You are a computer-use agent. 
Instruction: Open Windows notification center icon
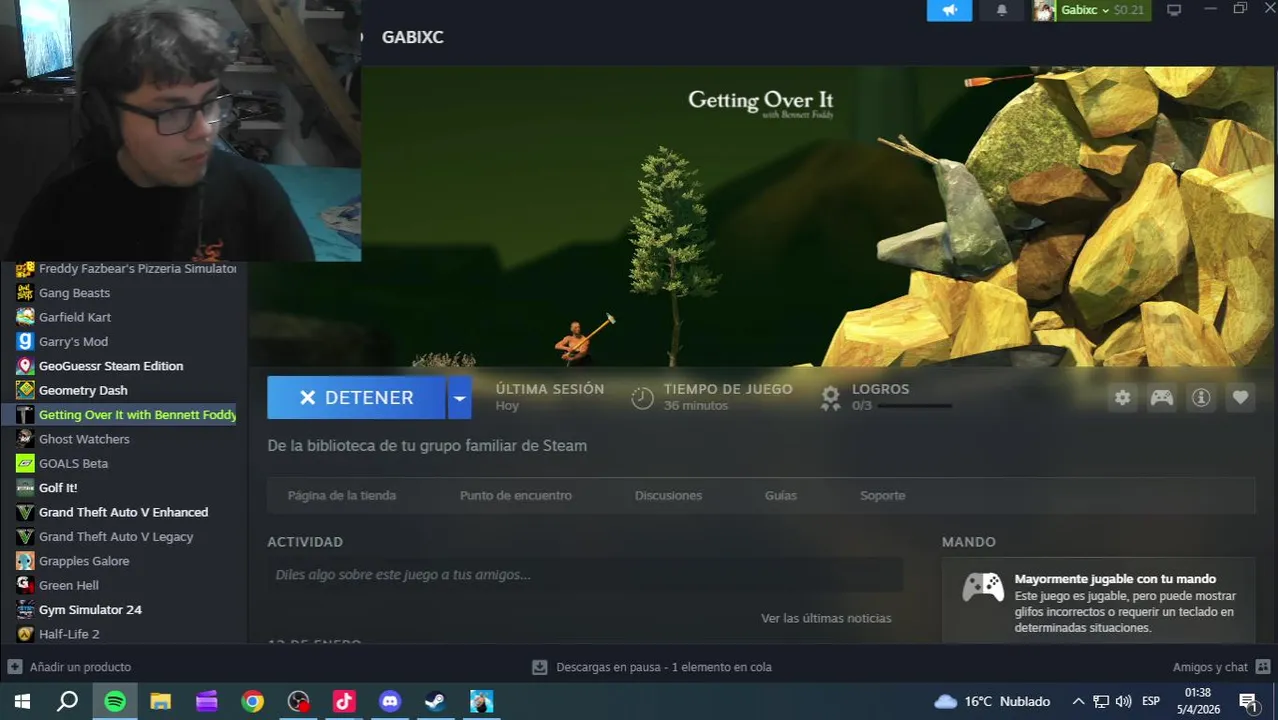point(1248,702)
